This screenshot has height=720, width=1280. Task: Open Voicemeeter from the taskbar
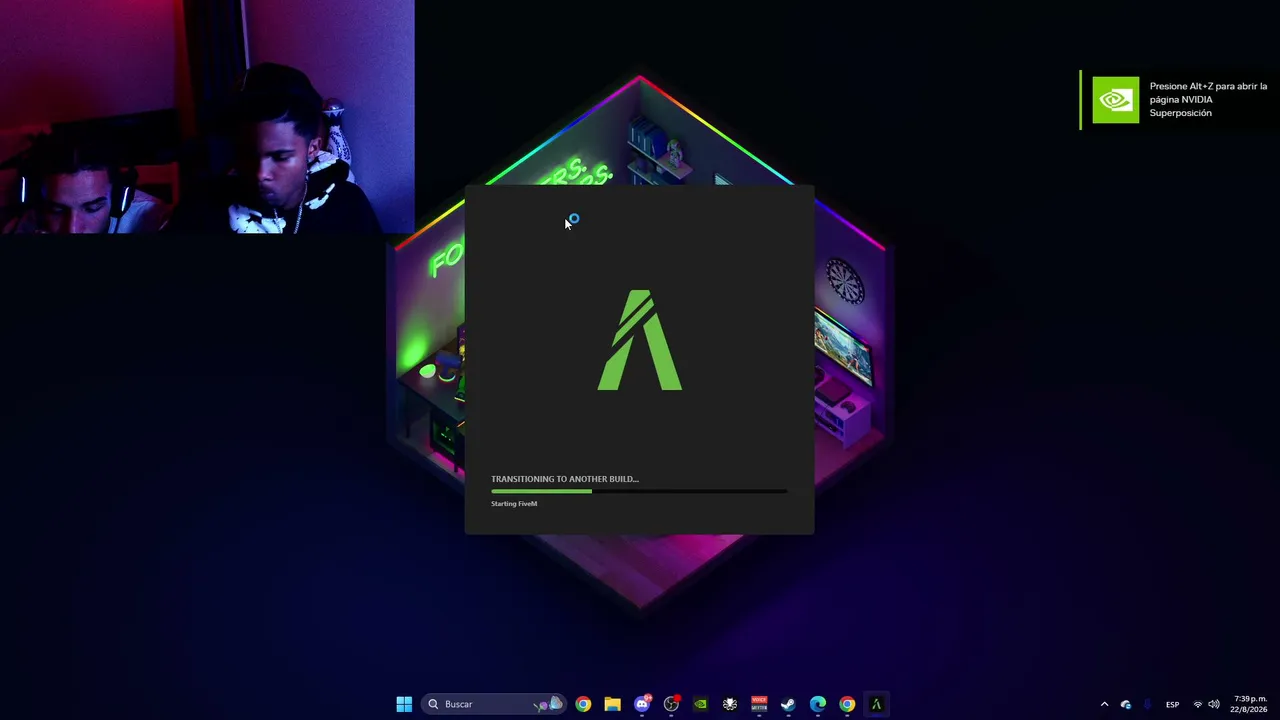[x=759, y=704]
